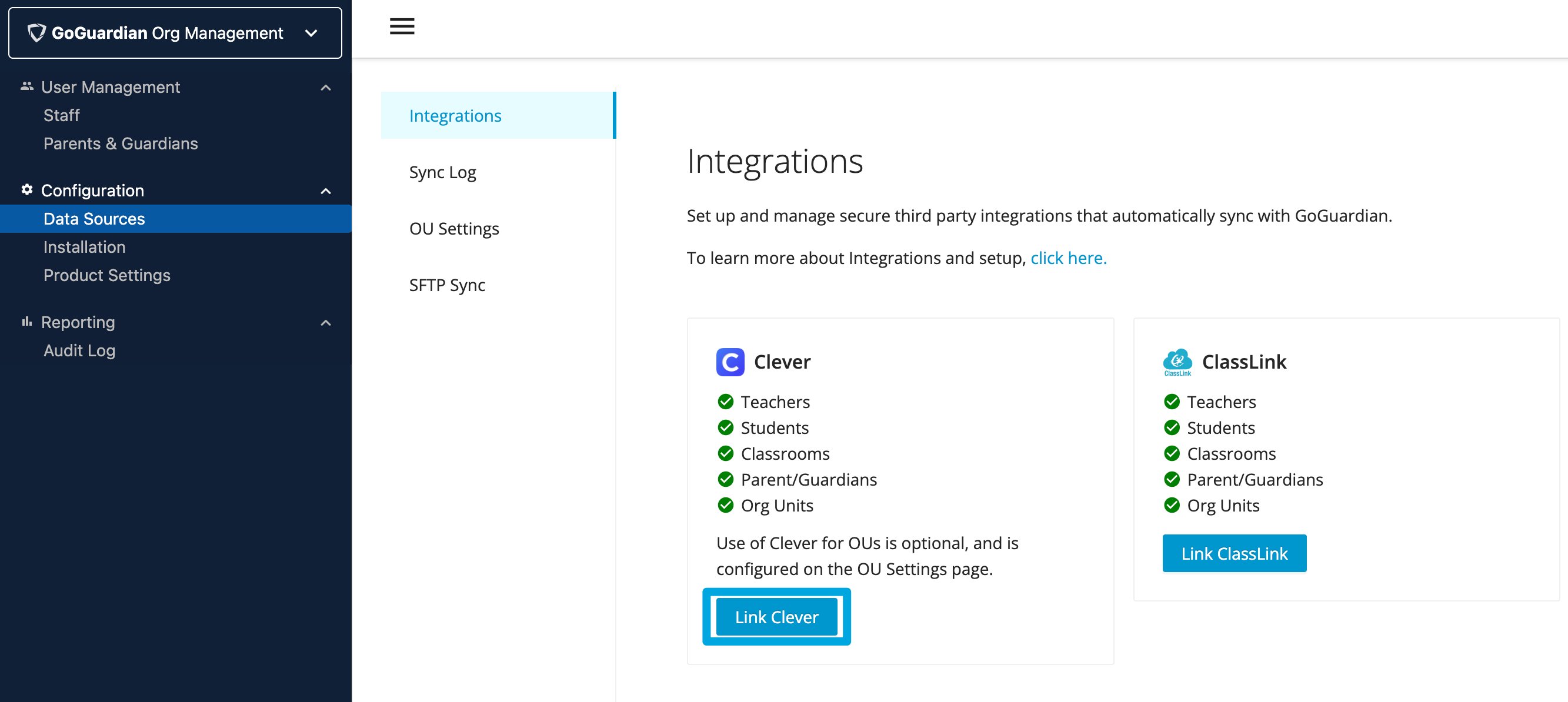Image resolution: width=1568 pixels, height=702 pixels.
Task: Click 'Students' text in ClassLink card
Action: pyautogui.click(x=1221, y=427)
